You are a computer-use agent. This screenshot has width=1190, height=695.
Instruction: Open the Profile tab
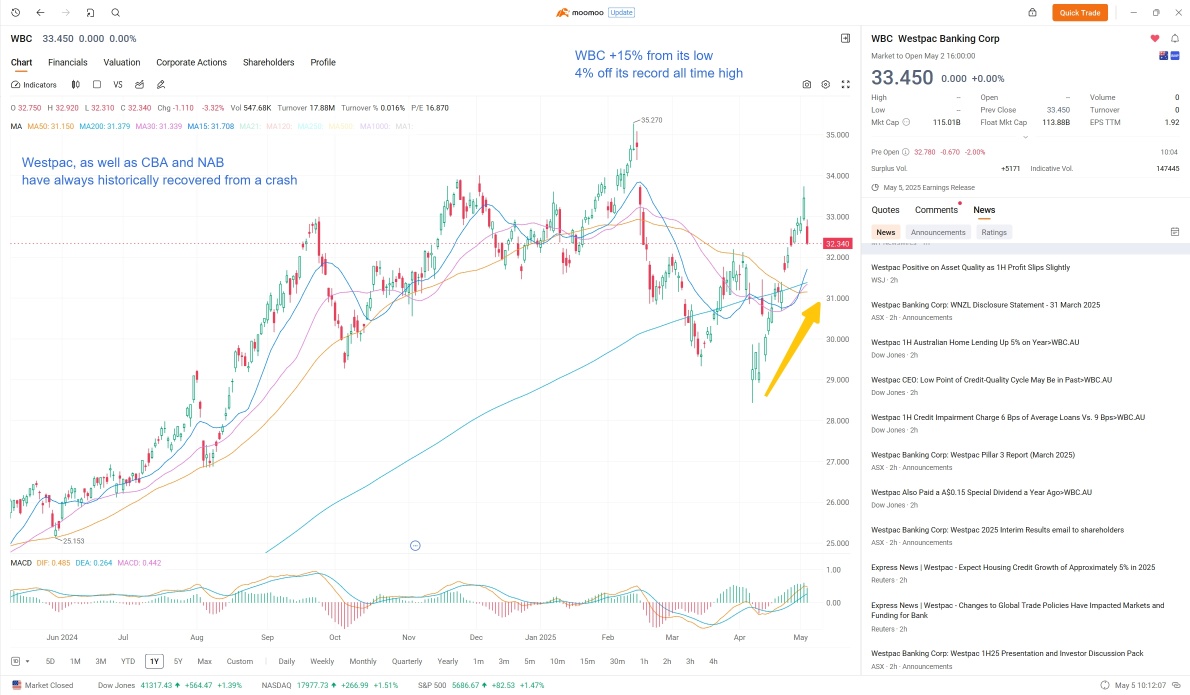point(323,62)
